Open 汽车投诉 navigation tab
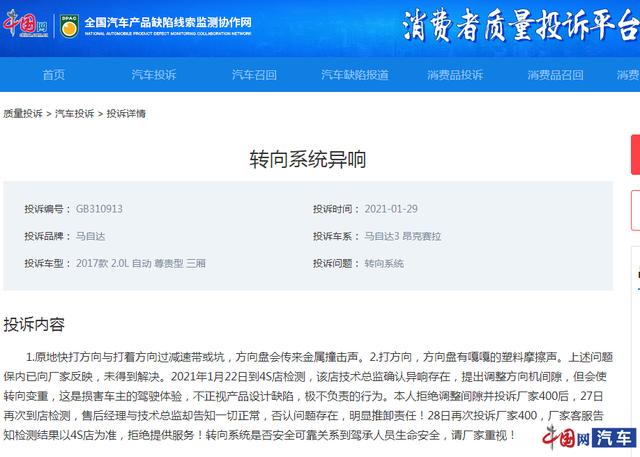The width and height of the screenshot is (640, 457). [x=154, y=75]
